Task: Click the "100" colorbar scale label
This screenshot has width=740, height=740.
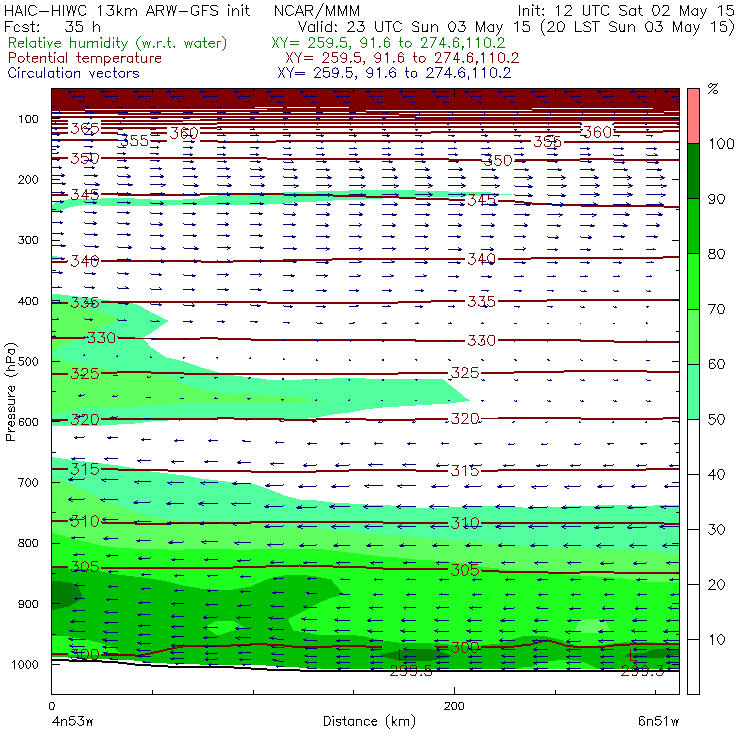Action: tap(721, 143)
